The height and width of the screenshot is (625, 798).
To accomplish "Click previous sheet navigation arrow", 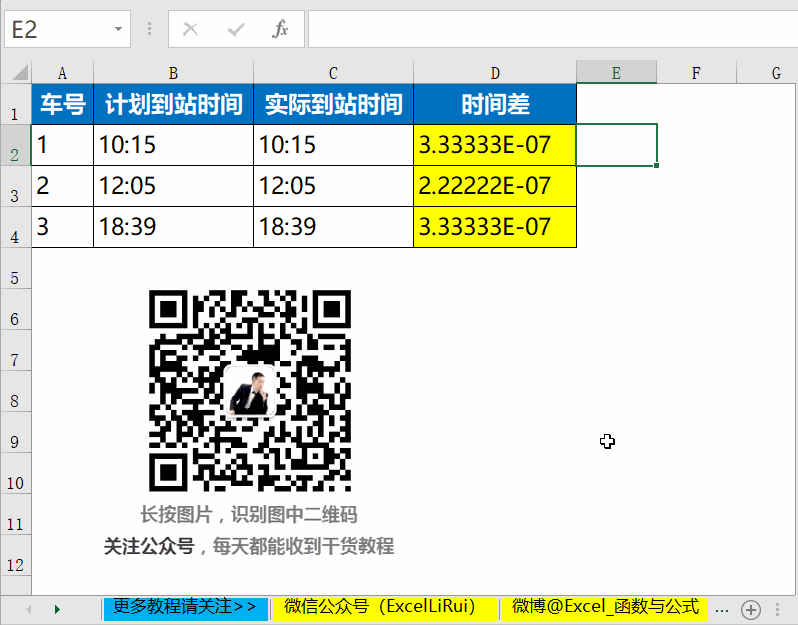I will (28, 609).
